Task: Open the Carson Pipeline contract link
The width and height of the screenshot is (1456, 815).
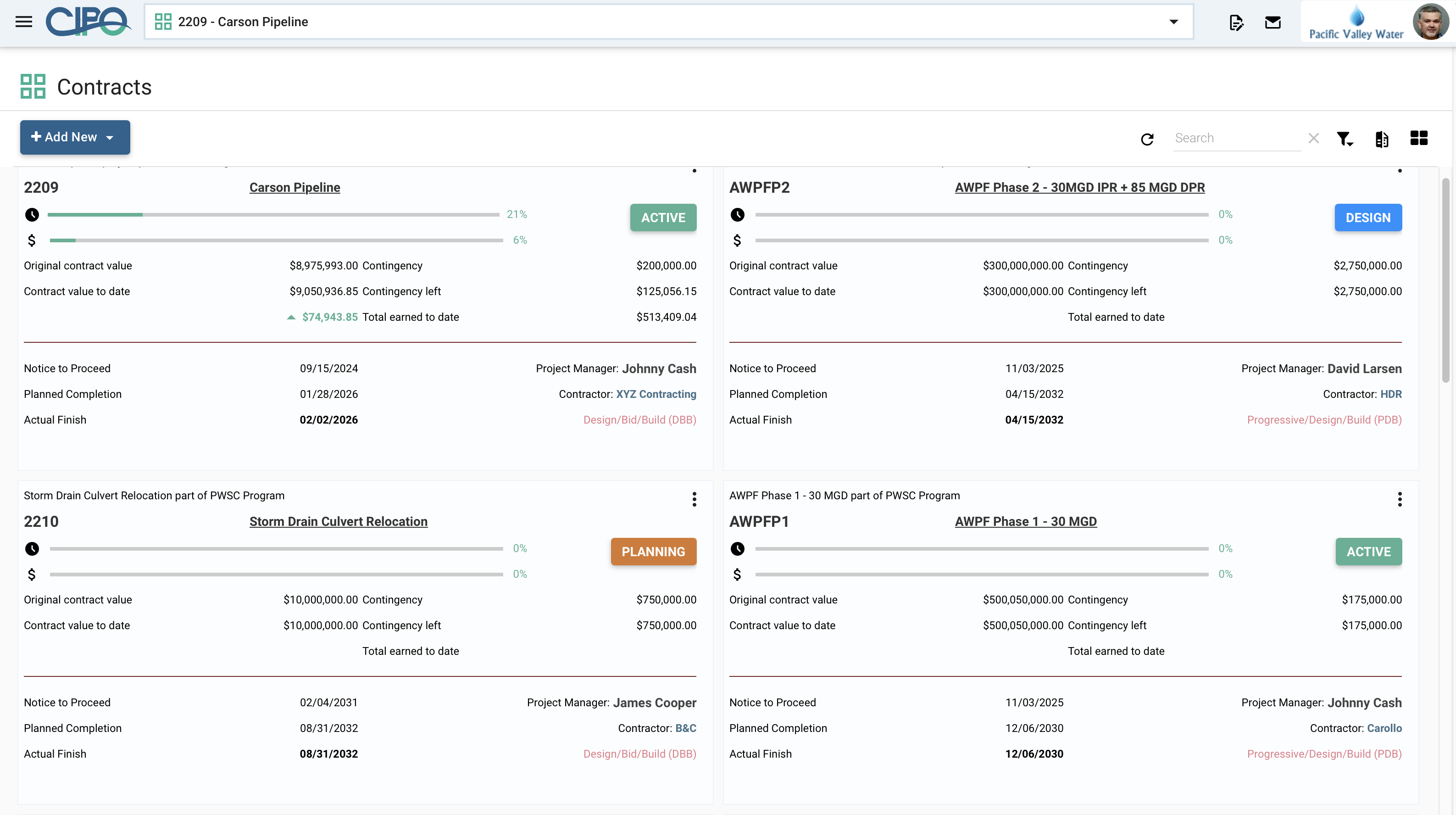Action: pos(295,187)
